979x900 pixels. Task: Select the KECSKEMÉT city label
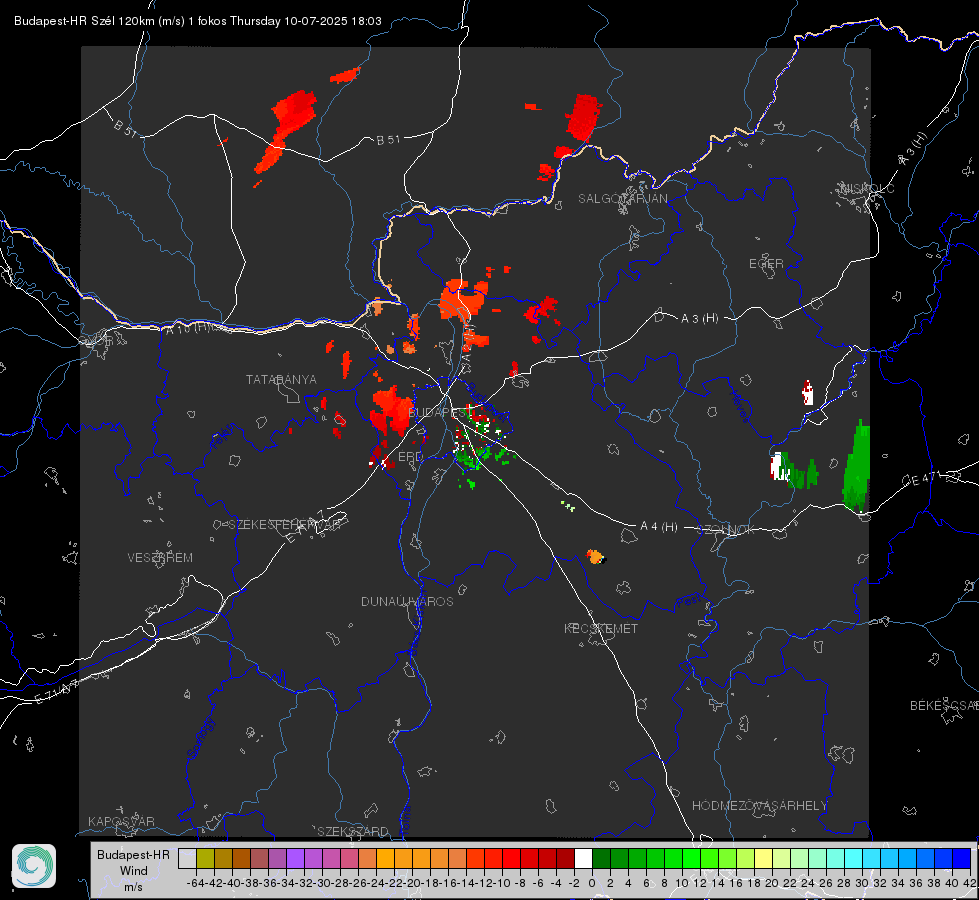pos(601,628)
